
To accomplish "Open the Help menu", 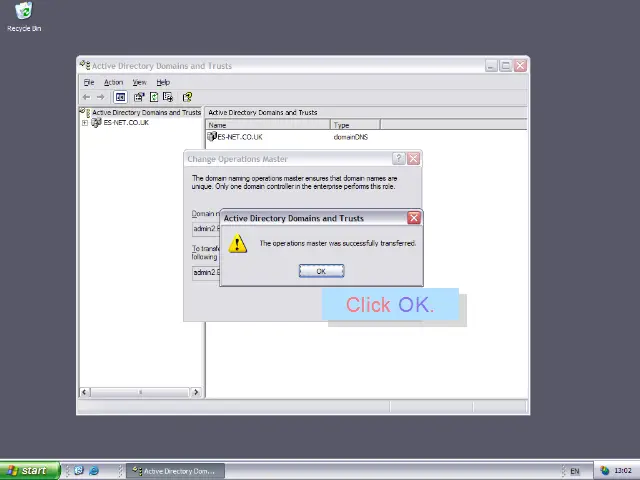I will tap(163, 82).
